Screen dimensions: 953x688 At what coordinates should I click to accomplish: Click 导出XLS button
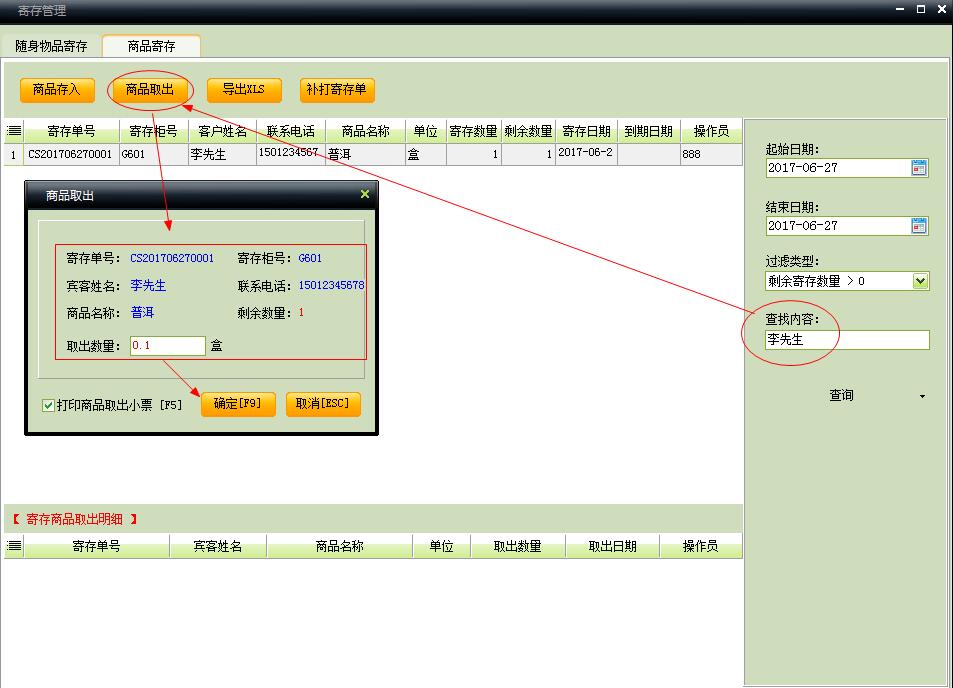pos(244,90)
